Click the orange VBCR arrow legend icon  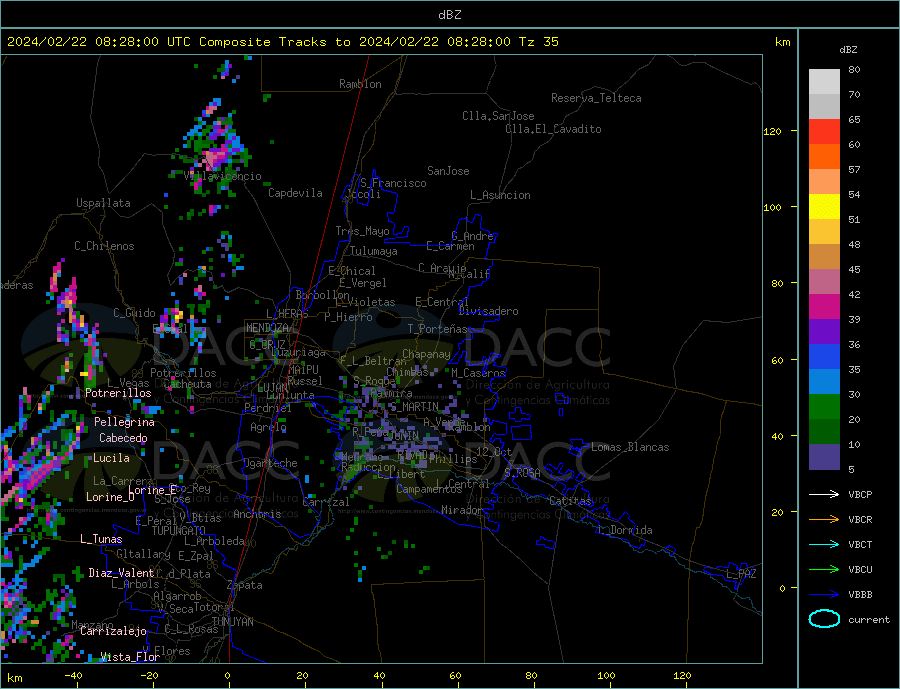click(824, 520)
